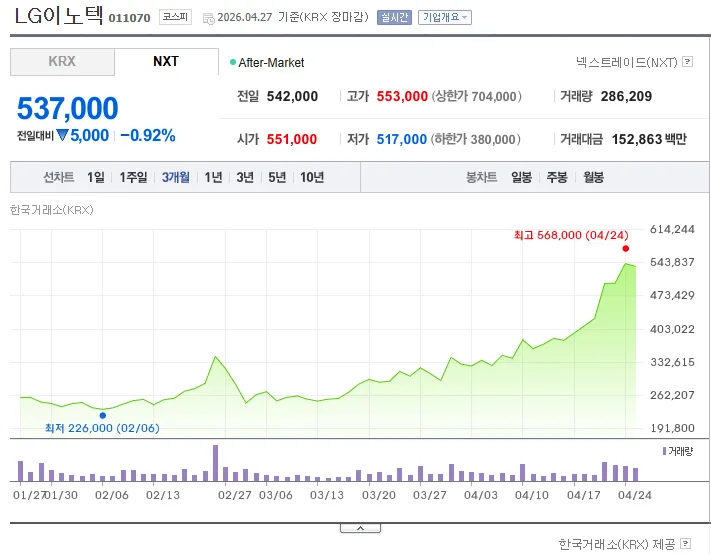The width and height of the screenshot is (711, 554).
Task: Select 3개월 line chart period
Action: coord(175,177)
